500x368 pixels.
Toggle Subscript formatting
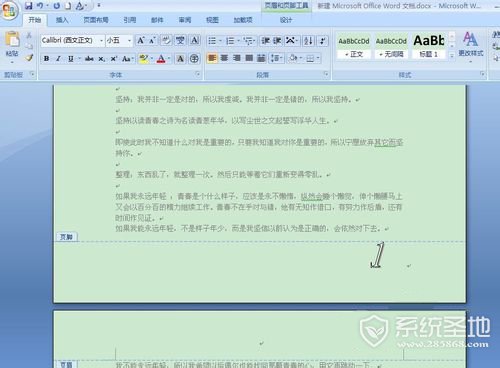(101, 59)
